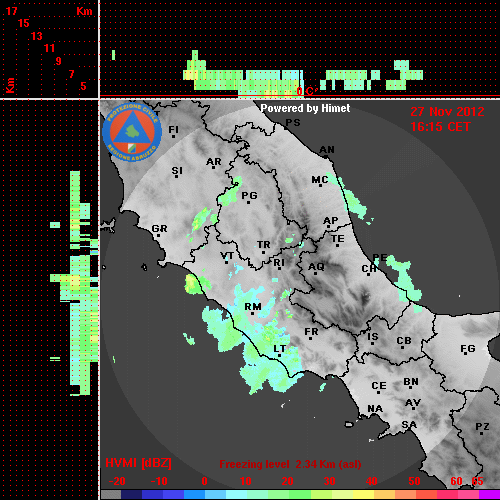Click the 0 dBZ color scale value
500x500 pixels.
(204, 481)
